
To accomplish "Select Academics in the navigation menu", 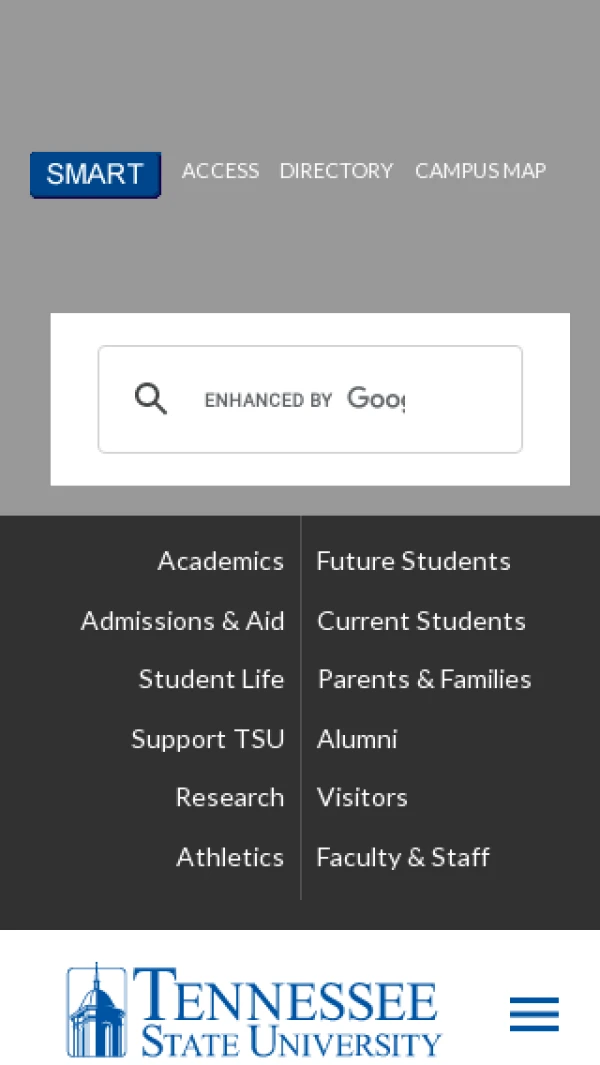I will tap(220, 561).
